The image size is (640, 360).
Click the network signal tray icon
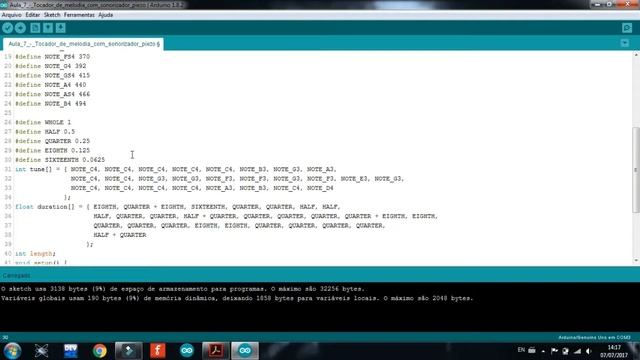[x=577, y=351]
